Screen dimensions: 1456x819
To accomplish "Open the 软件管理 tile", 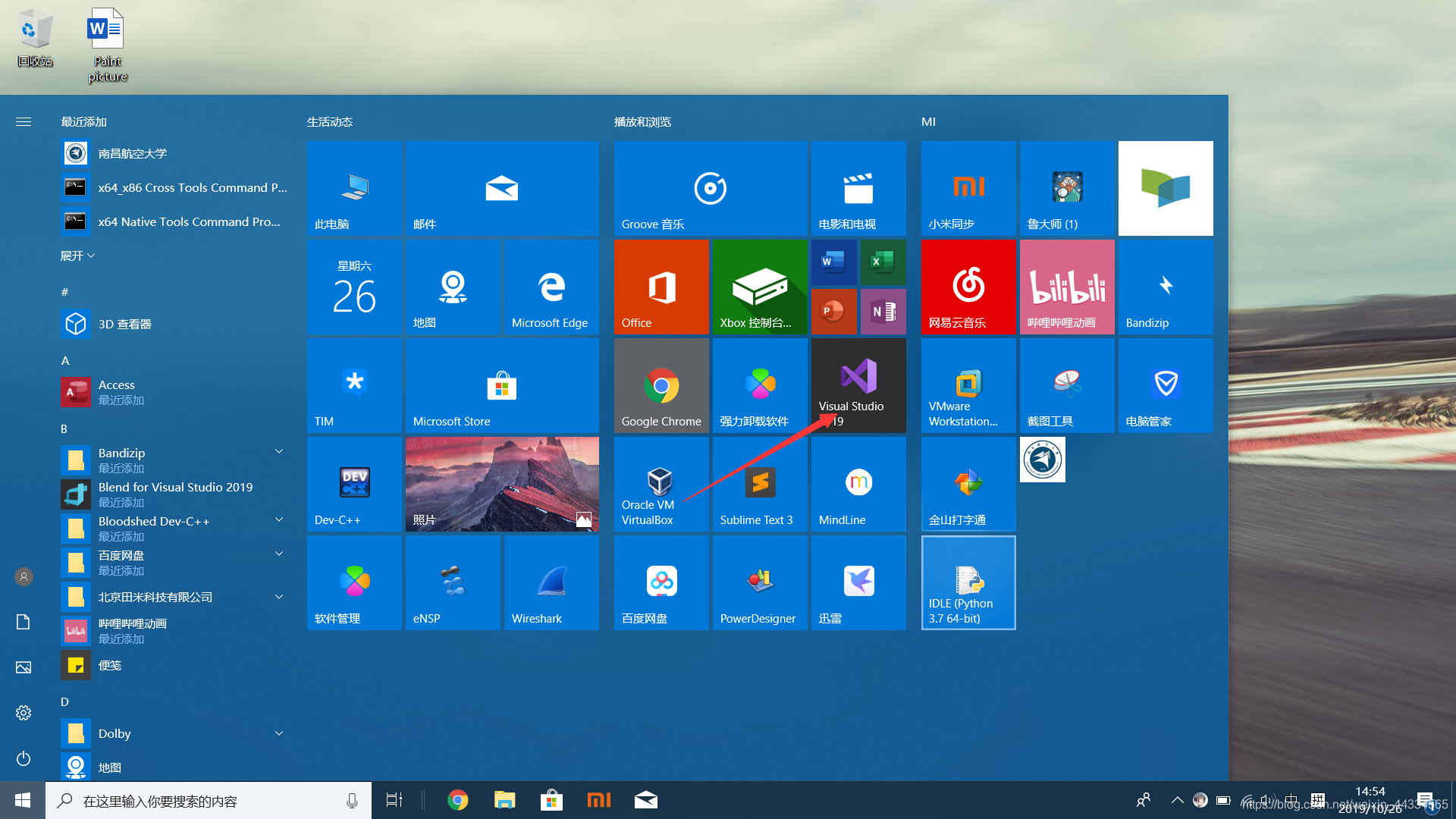I will tap(354, 582).
